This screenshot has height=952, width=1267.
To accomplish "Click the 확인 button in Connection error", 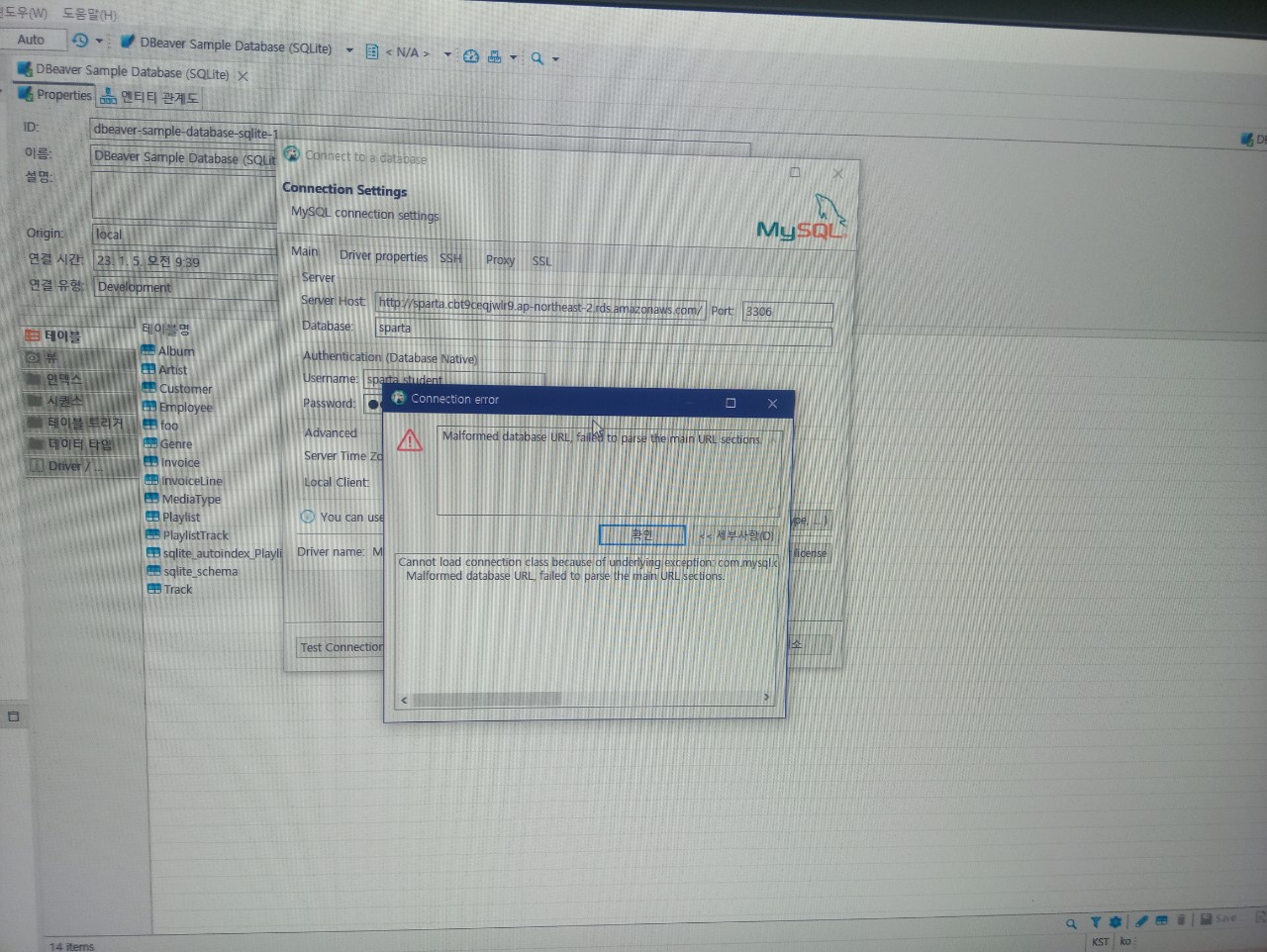I will (x=642, y=535).
